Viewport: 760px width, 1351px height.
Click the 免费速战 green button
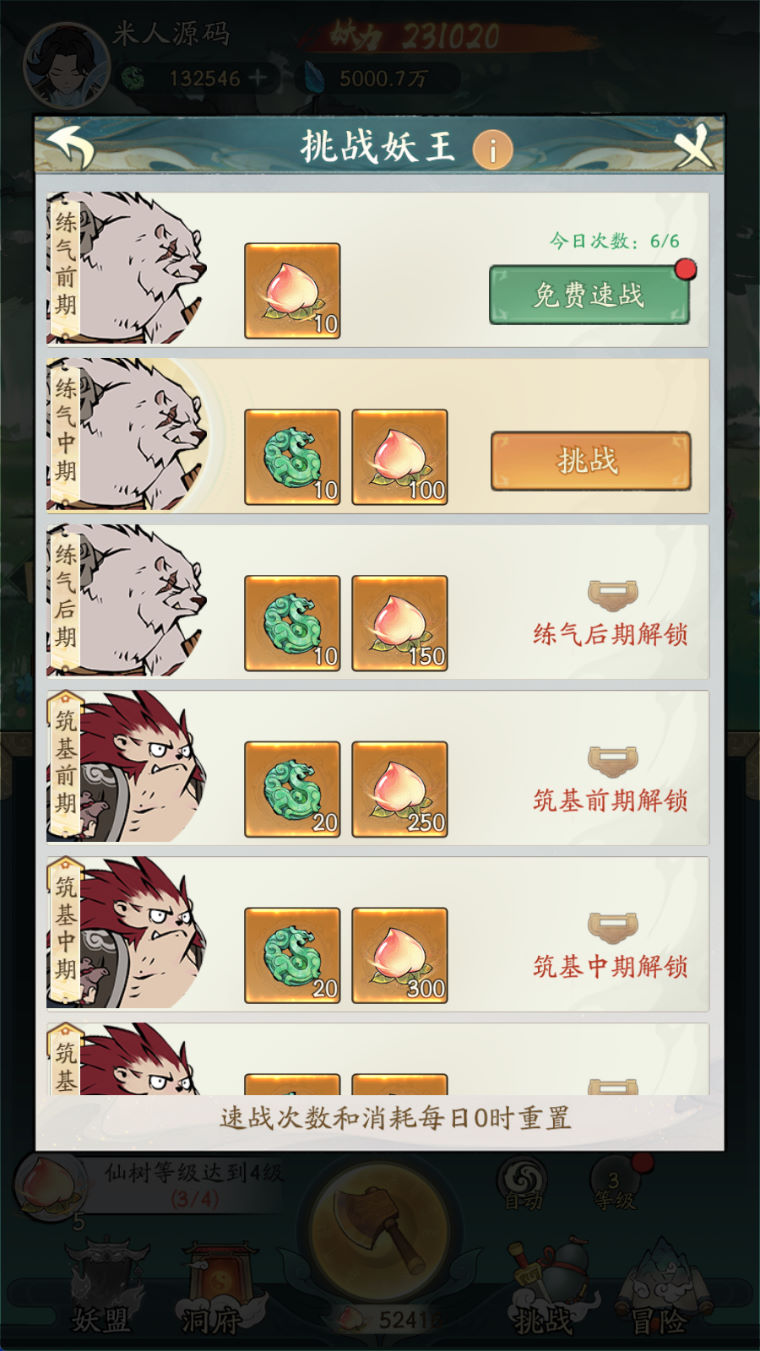589,294
